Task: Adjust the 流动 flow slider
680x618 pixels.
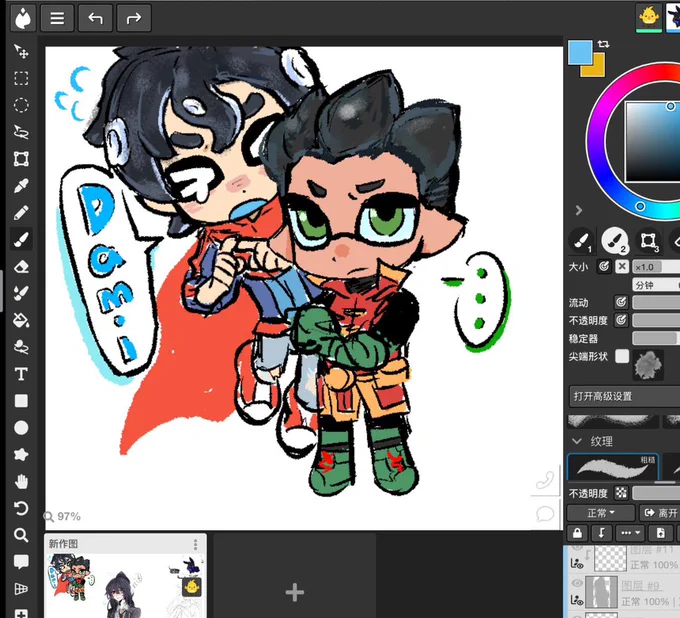Action: pos(656,302)
